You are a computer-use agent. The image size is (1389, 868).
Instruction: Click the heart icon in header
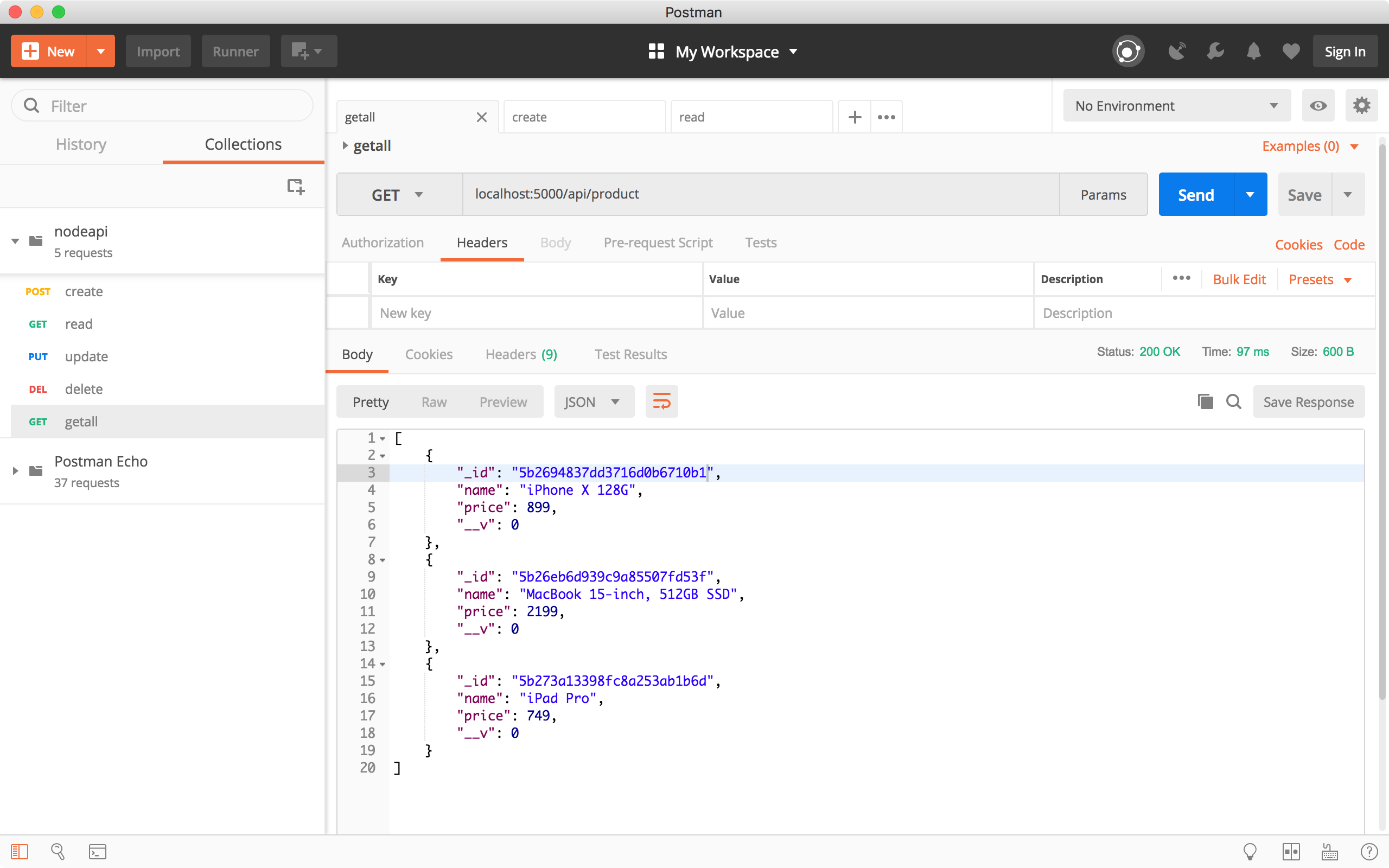(x=1291, y=52)
